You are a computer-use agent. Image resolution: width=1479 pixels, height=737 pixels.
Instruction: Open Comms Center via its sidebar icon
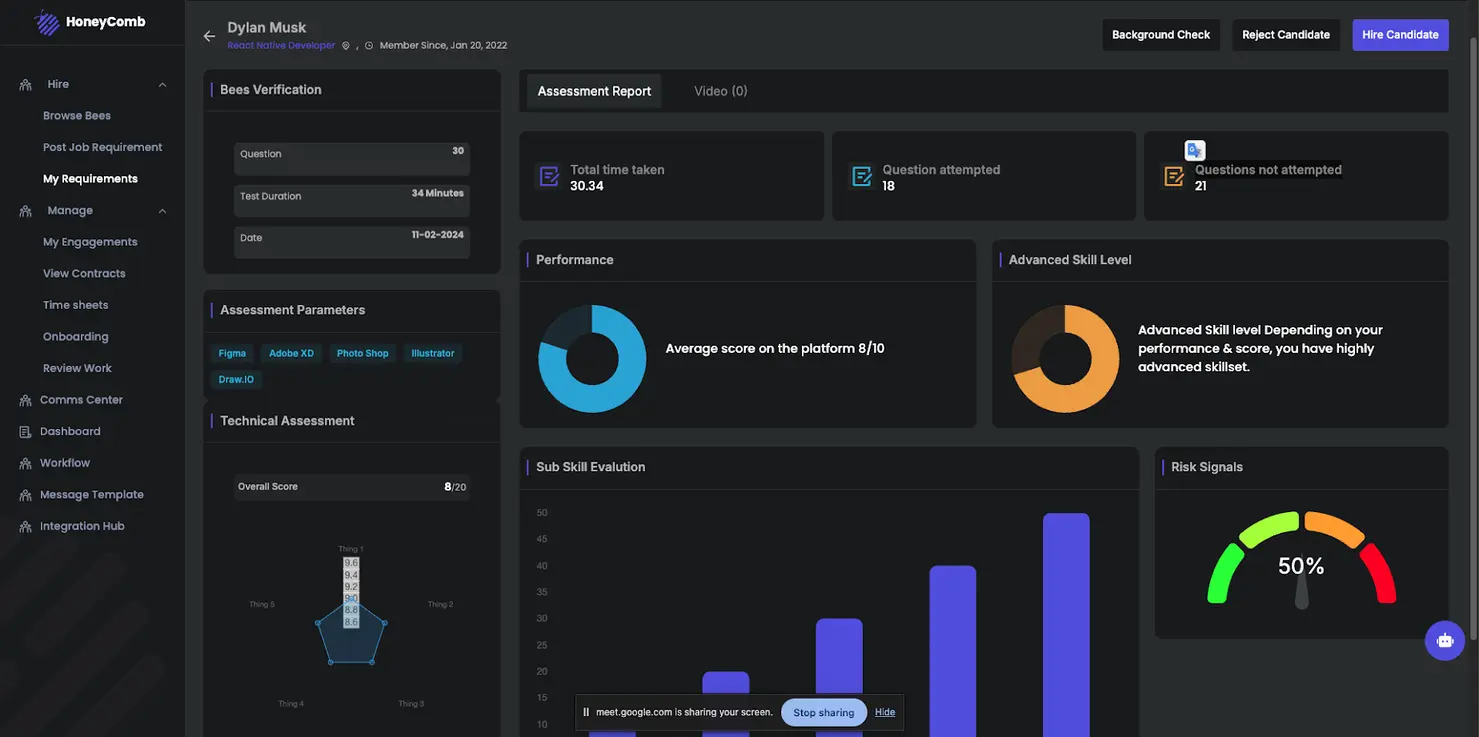pyautogui.click(x=26, y=400)
